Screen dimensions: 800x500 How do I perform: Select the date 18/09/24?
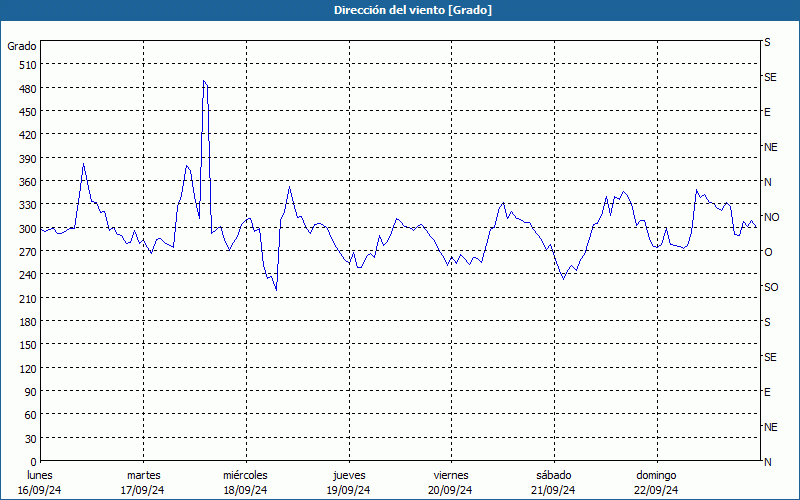coord(246,490)
